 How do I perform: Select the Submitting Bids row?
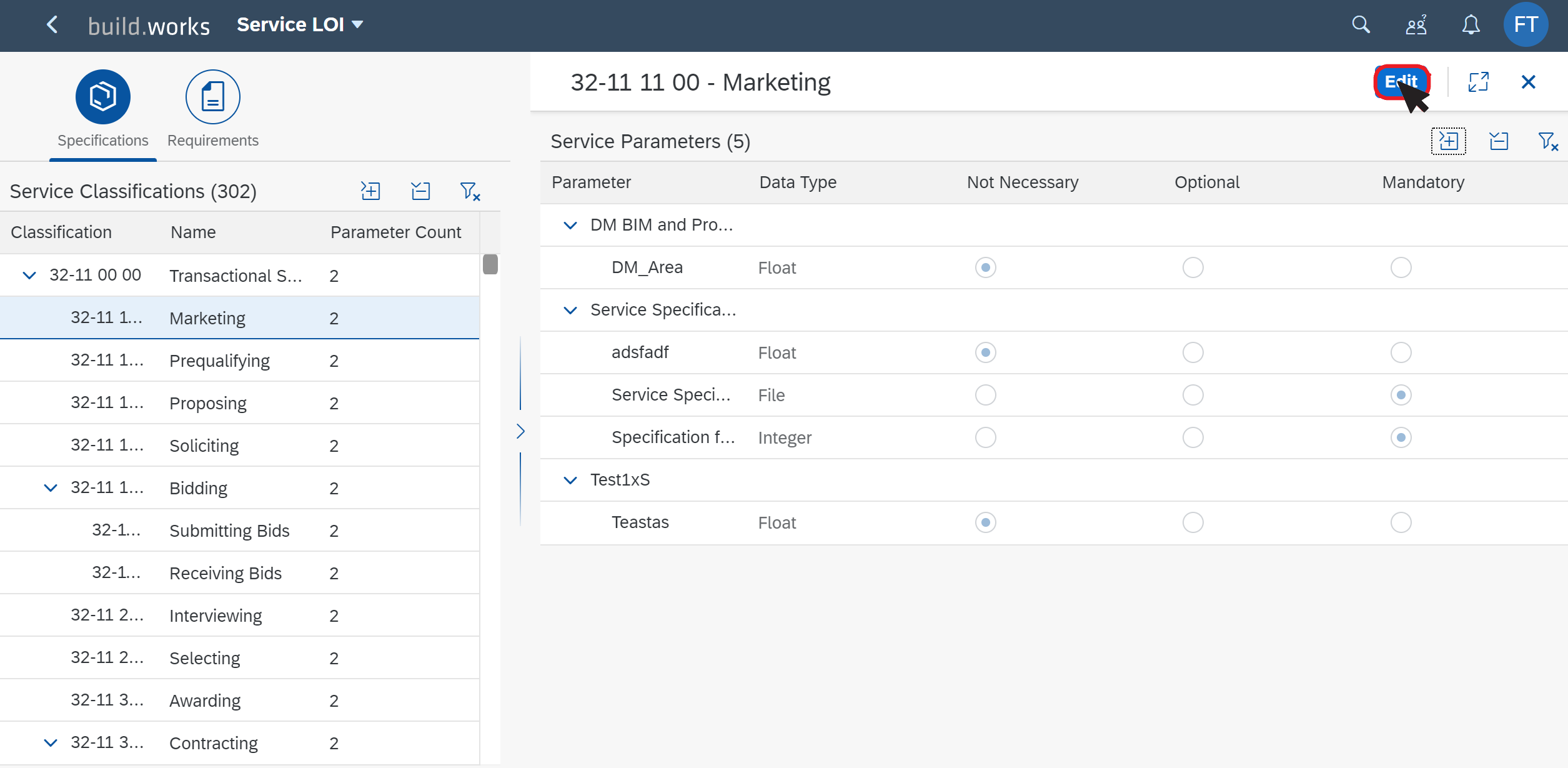tap(240, 531)
